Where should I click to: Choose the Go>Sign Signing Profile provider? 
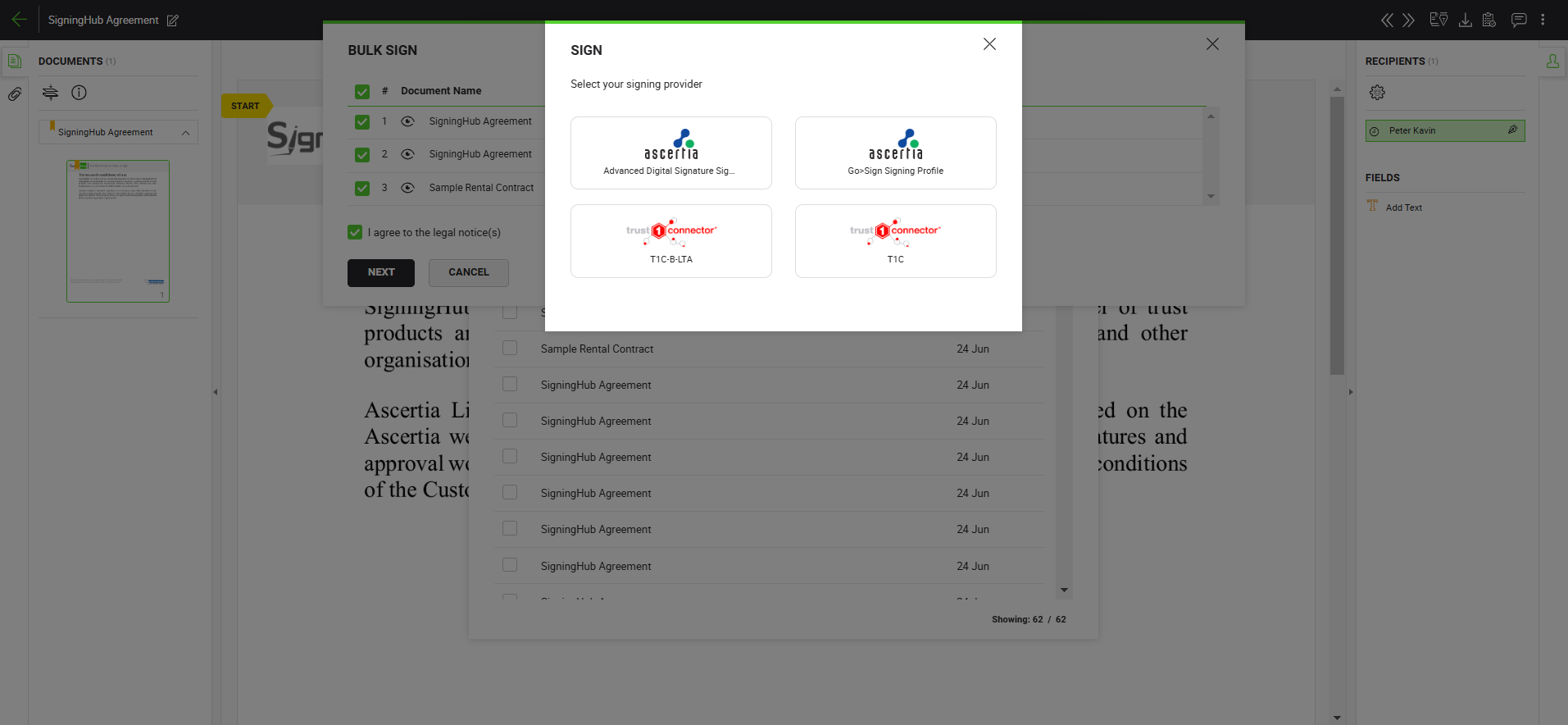tap(895, 153)
